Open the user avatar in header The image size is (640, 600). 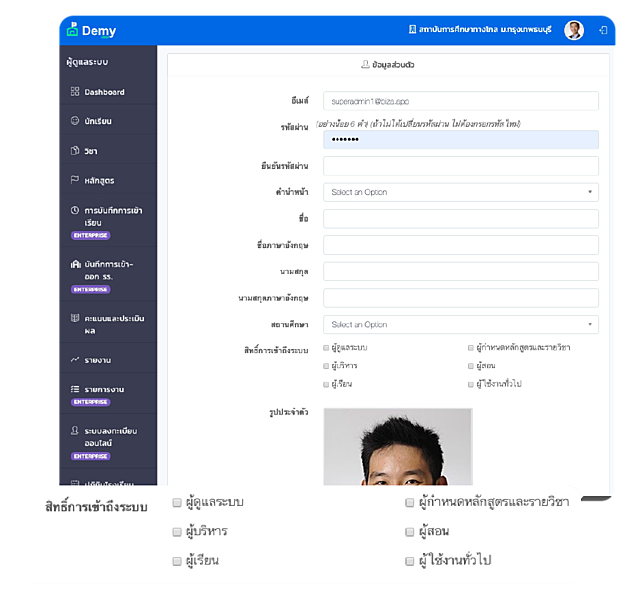[574, 30]
